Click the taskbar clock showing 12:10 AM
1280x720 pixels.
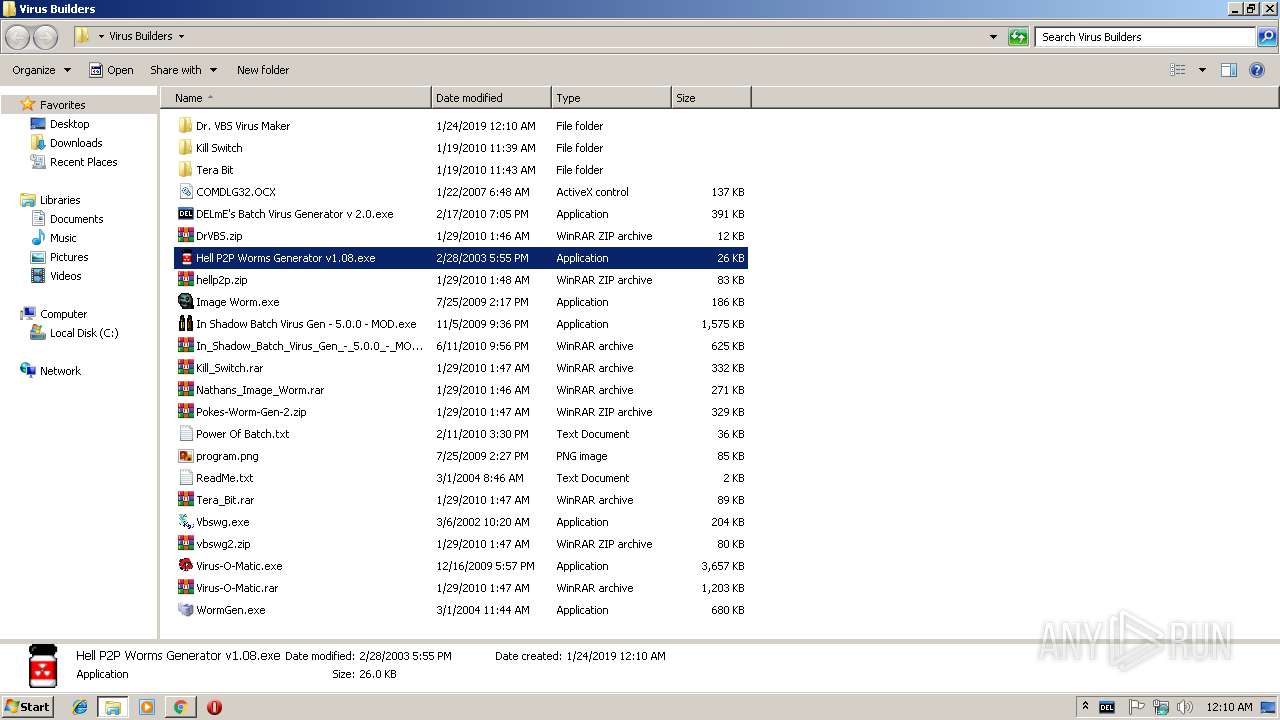tap(1229, 707)
